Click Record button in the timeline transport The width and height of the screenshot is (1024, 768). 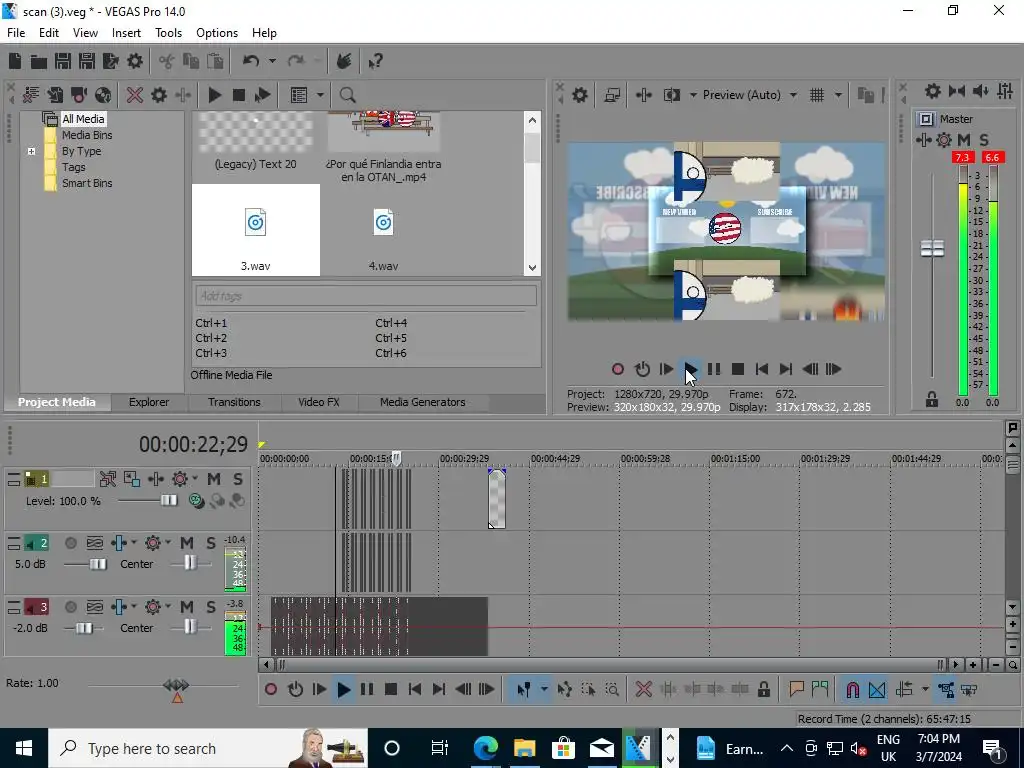coord(271,689)
